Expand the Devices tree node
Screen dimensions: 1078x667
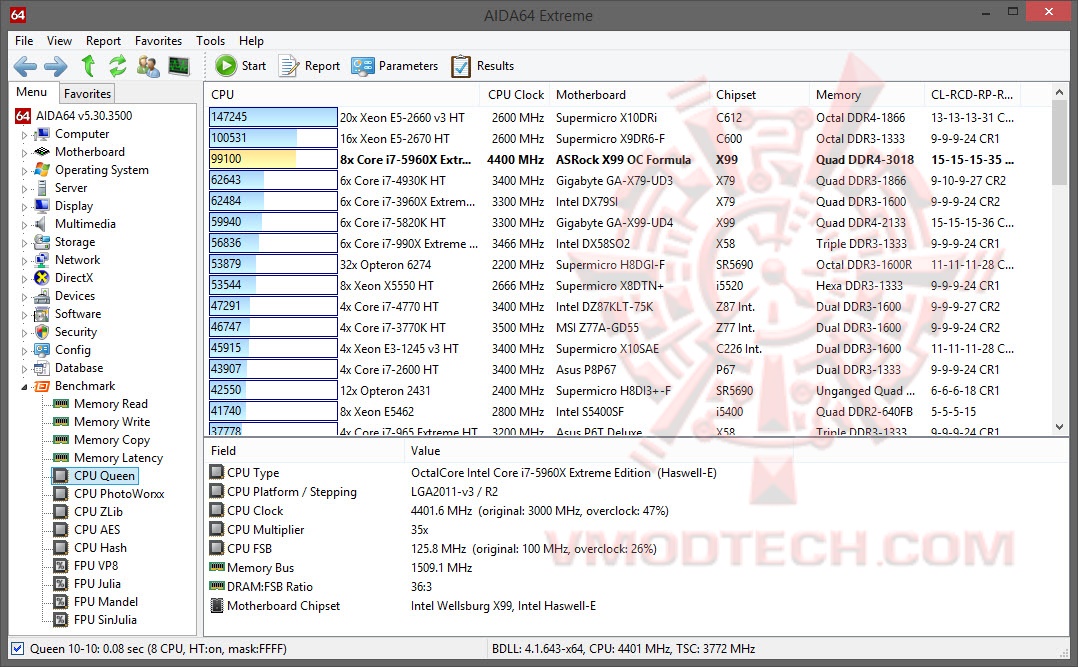coord(25,296)
